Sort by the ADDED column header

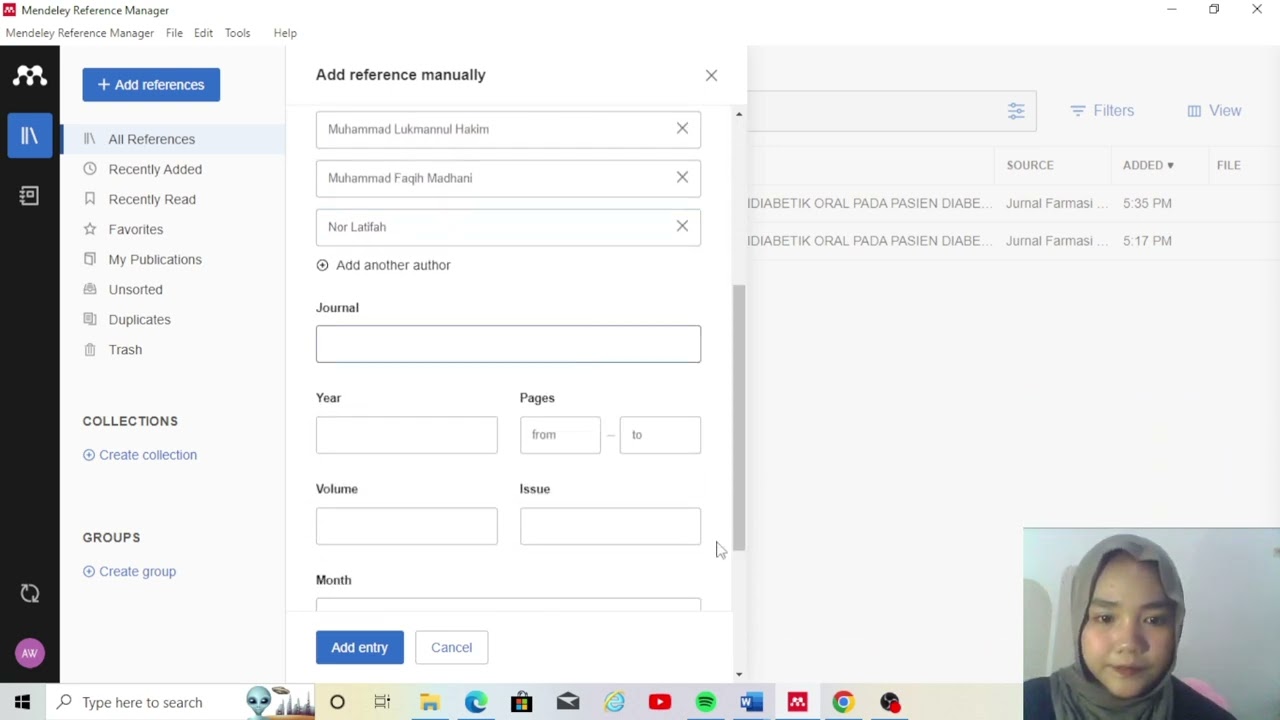(x=1148, y=165)
